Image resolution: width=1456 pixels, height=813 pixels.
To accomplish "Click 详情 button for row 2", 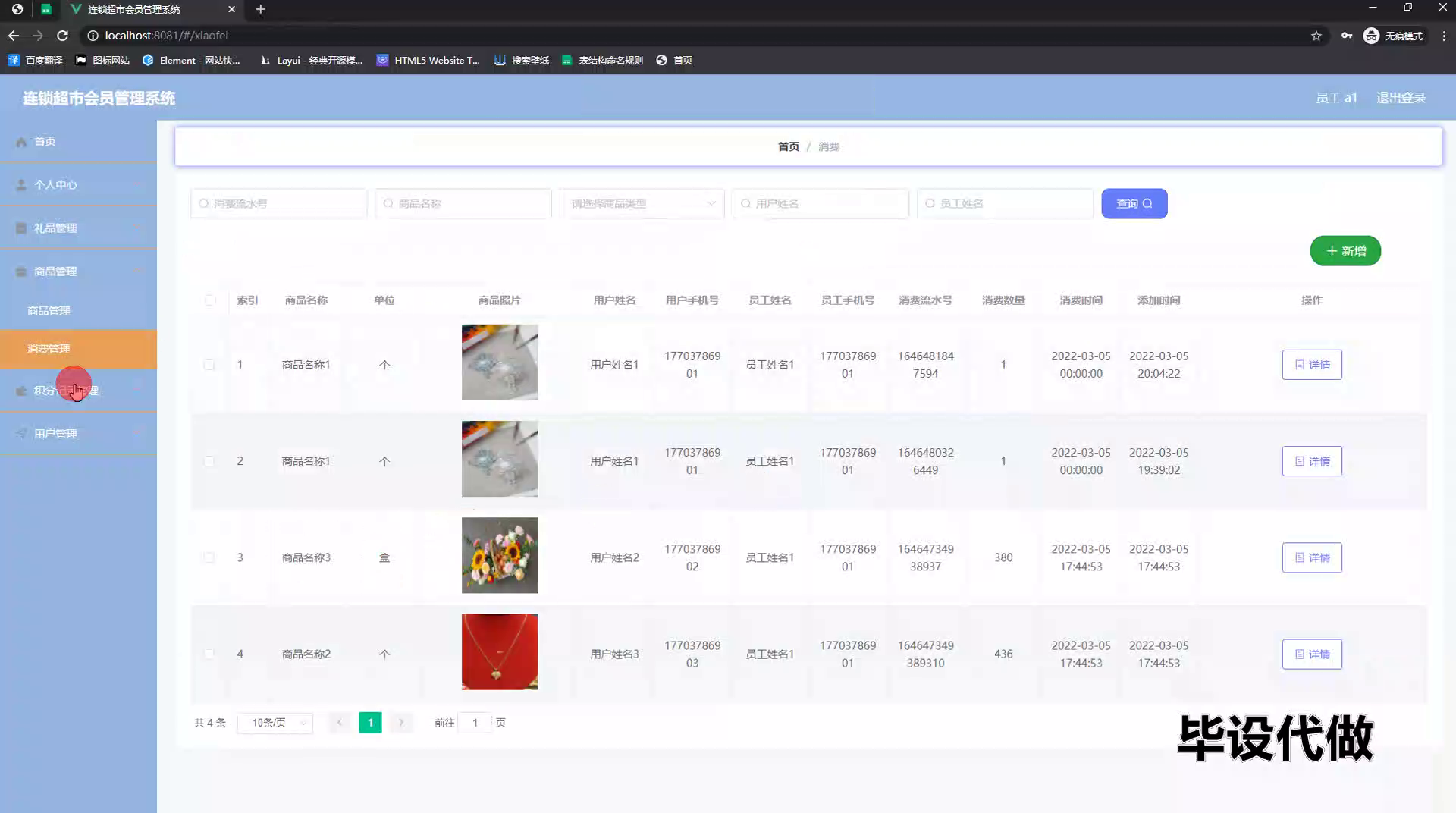I will tap(1312, 461).
